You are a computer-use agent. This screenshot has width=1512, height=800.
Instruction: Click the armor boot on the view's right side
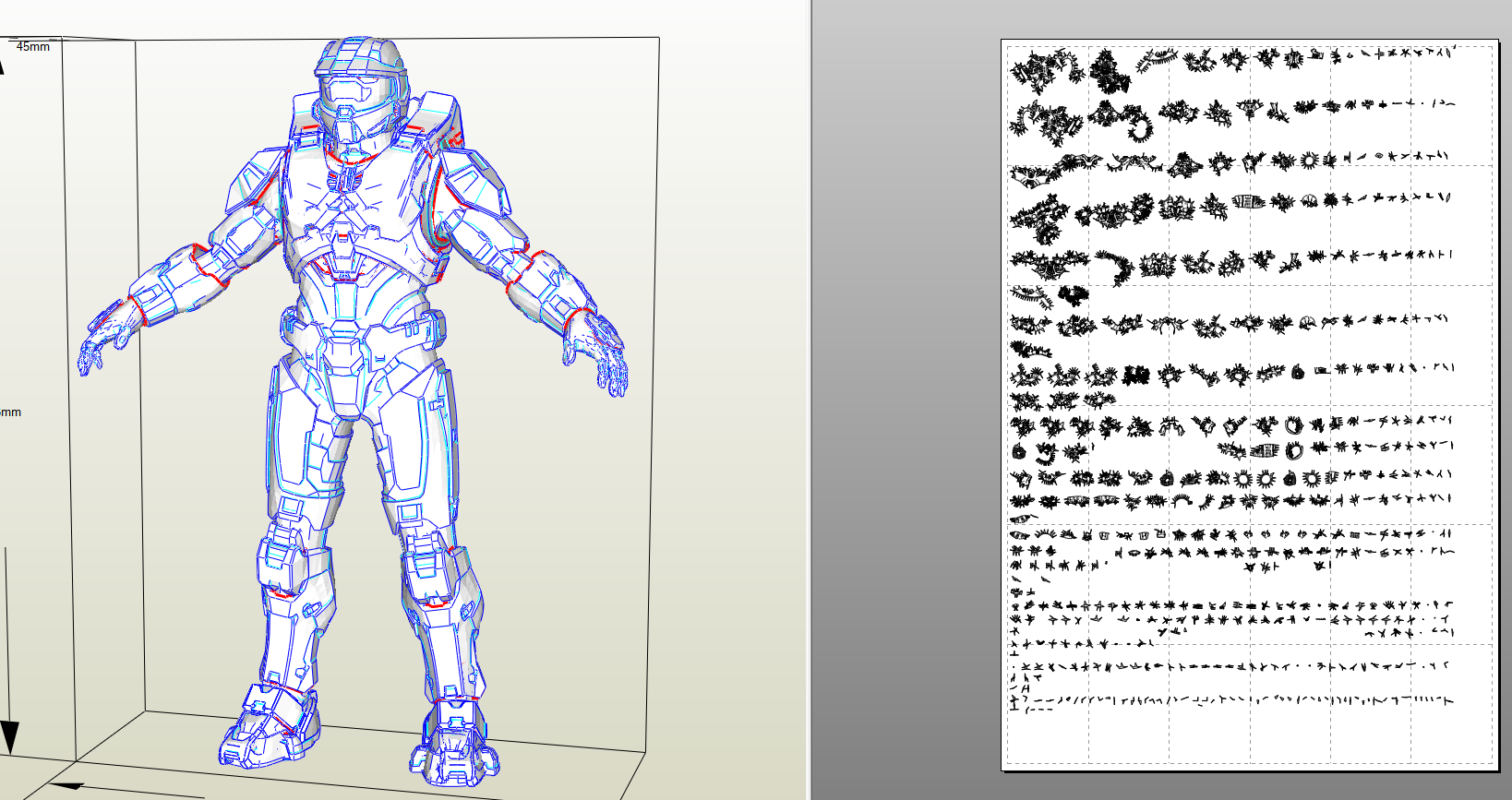[454, 743]
